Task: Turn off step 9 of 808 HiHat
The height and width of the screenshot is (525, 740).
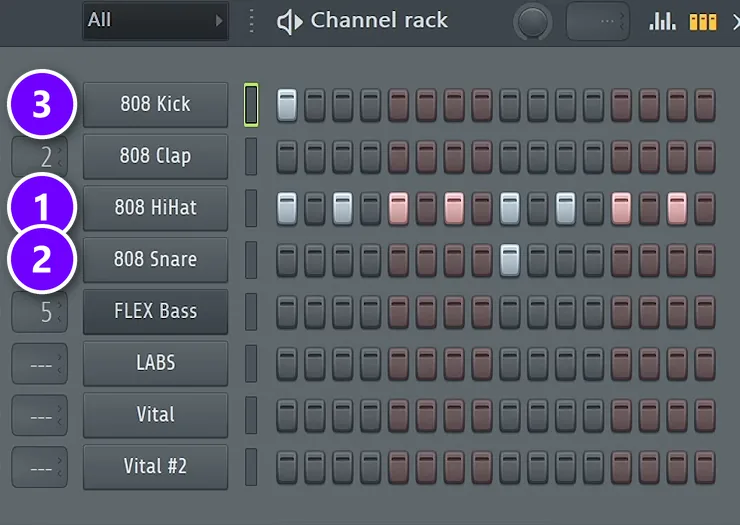Action: [x=510, y=208]
